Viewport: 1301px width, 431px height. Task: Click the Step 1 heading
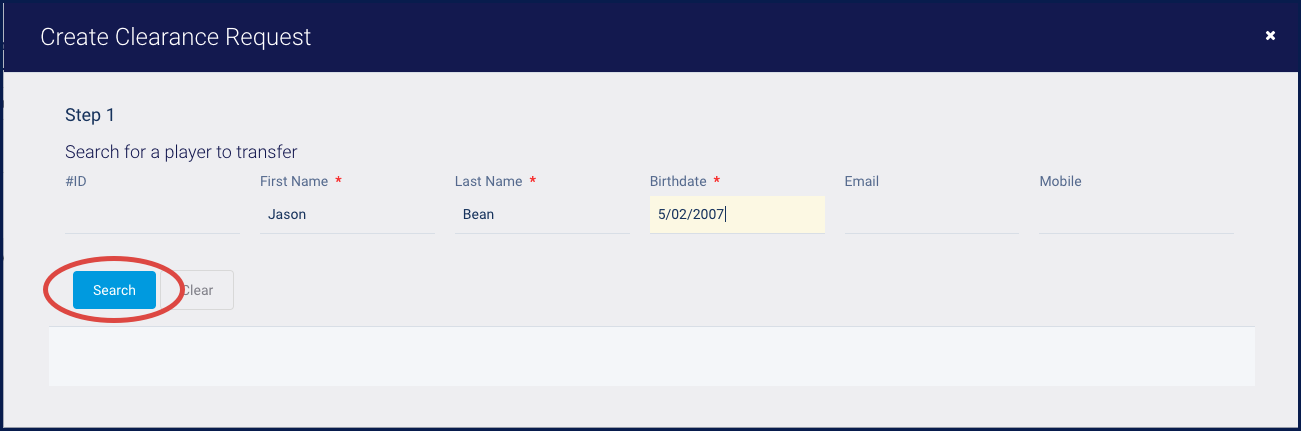tap(90, 115)
